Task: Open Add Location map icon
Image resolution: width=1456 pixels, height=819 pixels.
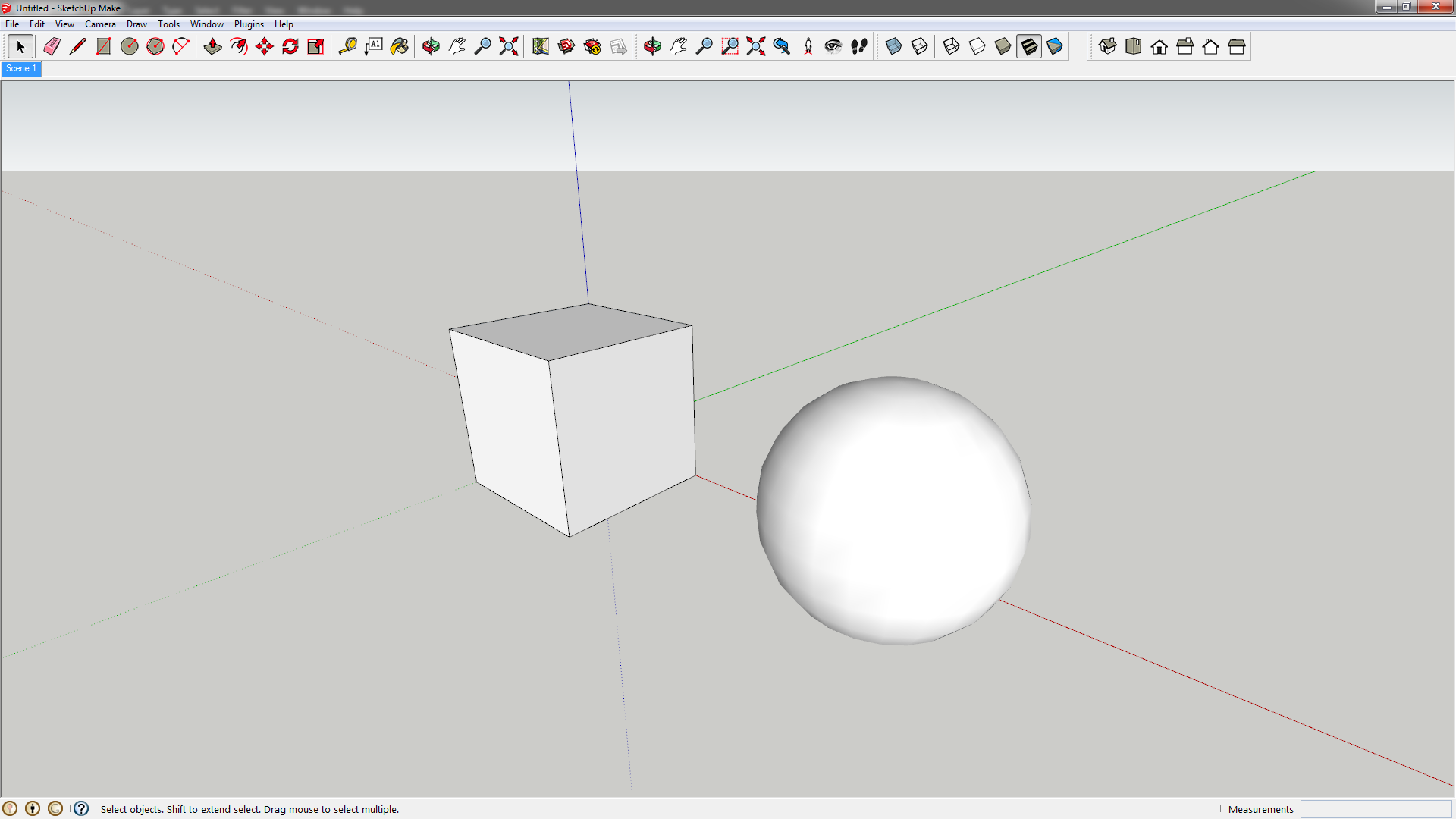Action: [540, 47]
